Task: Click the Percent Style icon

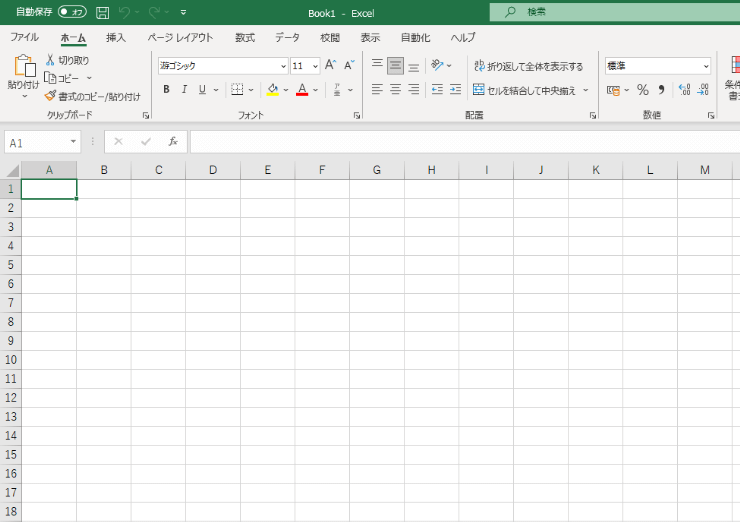Action: (x=642, y=90)
